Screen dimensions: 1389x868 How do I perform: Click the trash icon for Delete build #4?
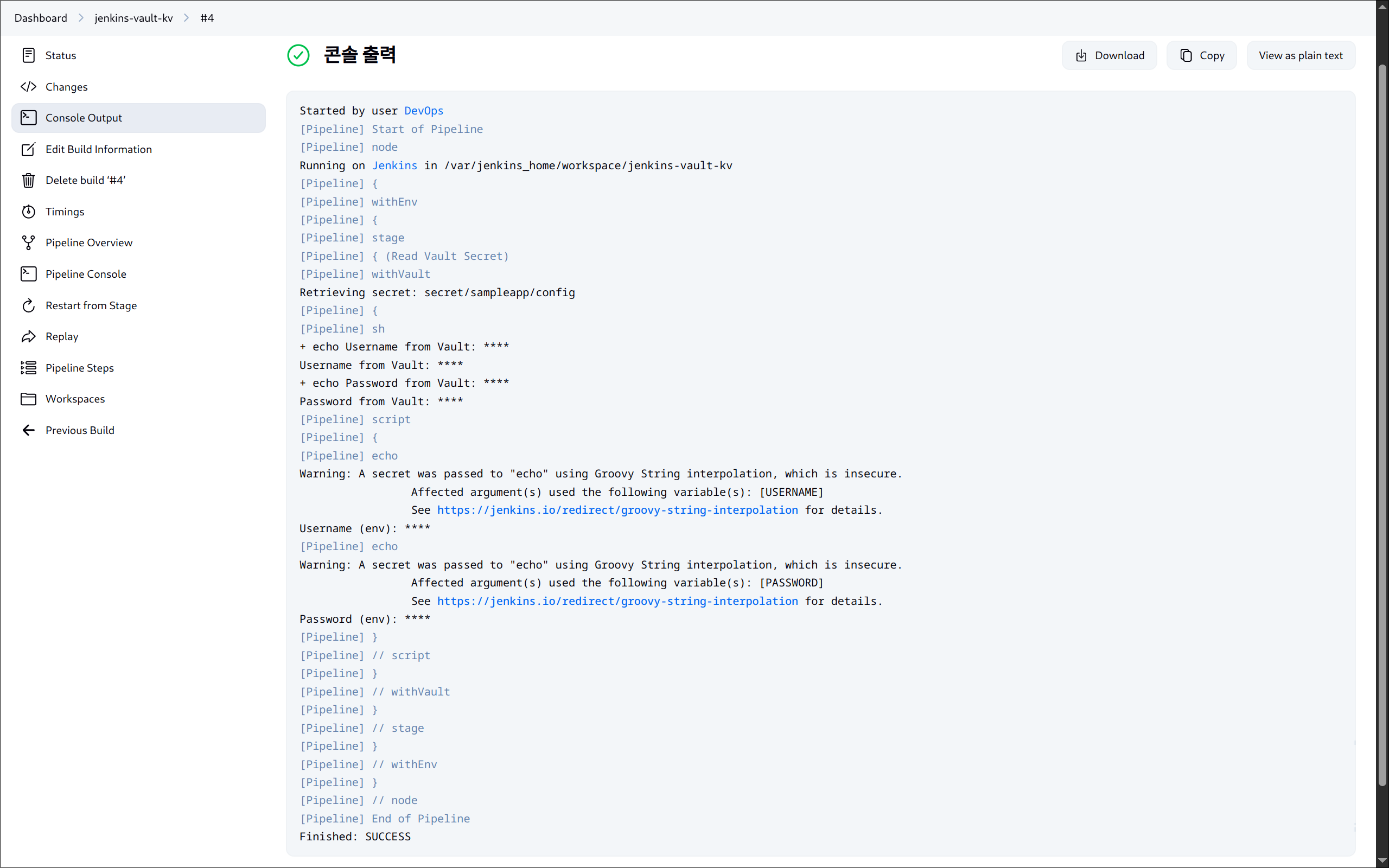(x=28, y=180)
